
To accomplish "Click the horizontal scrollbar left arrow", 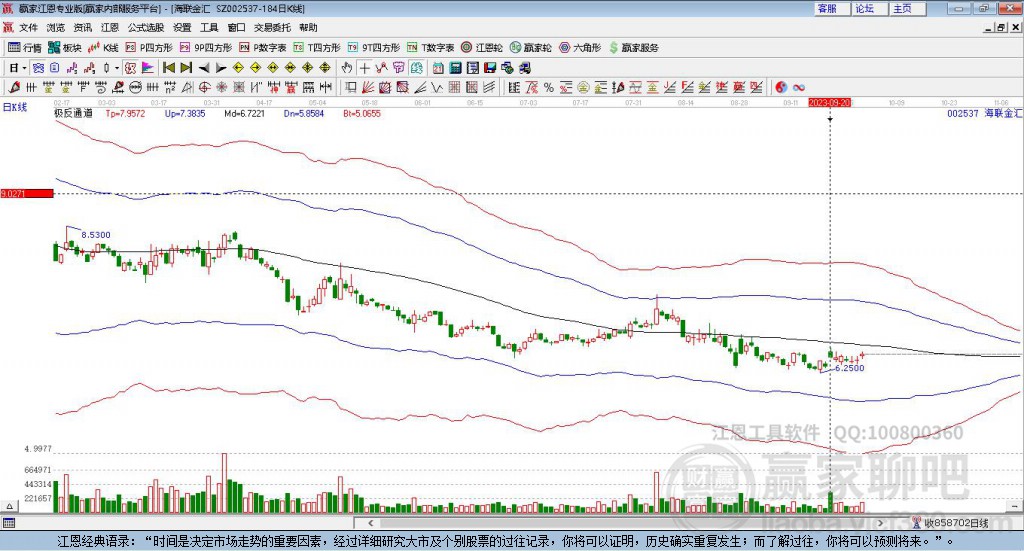I will 370,523.
